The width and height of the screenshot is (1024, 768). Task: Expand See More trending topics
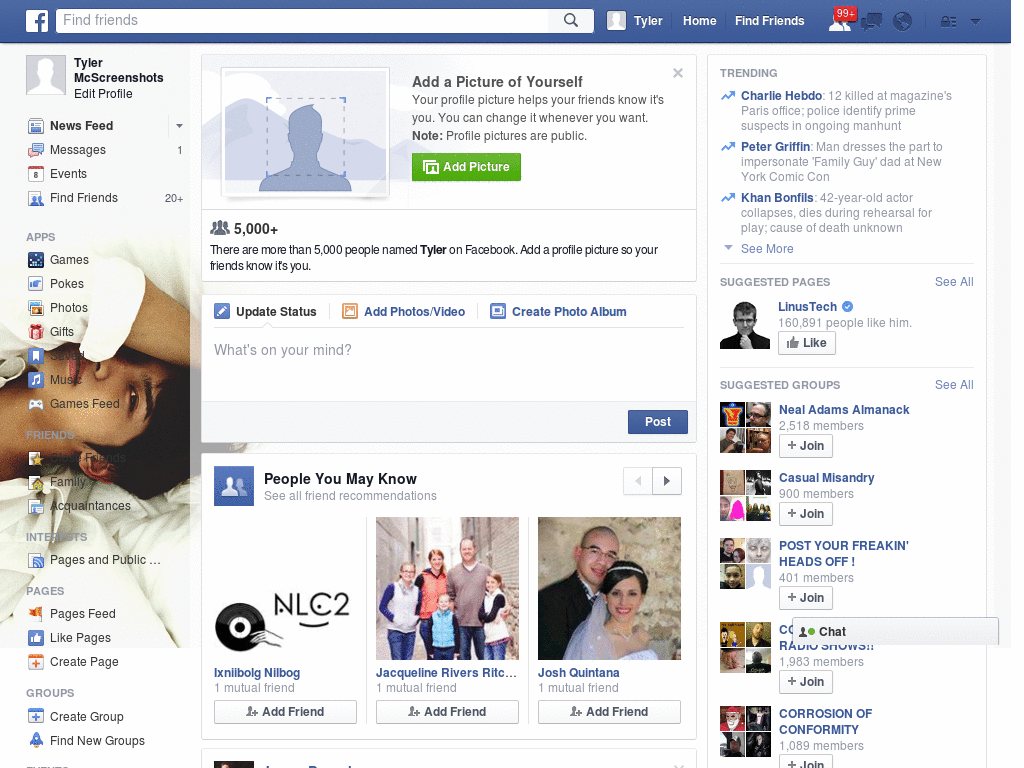click(x=767, y=249)
